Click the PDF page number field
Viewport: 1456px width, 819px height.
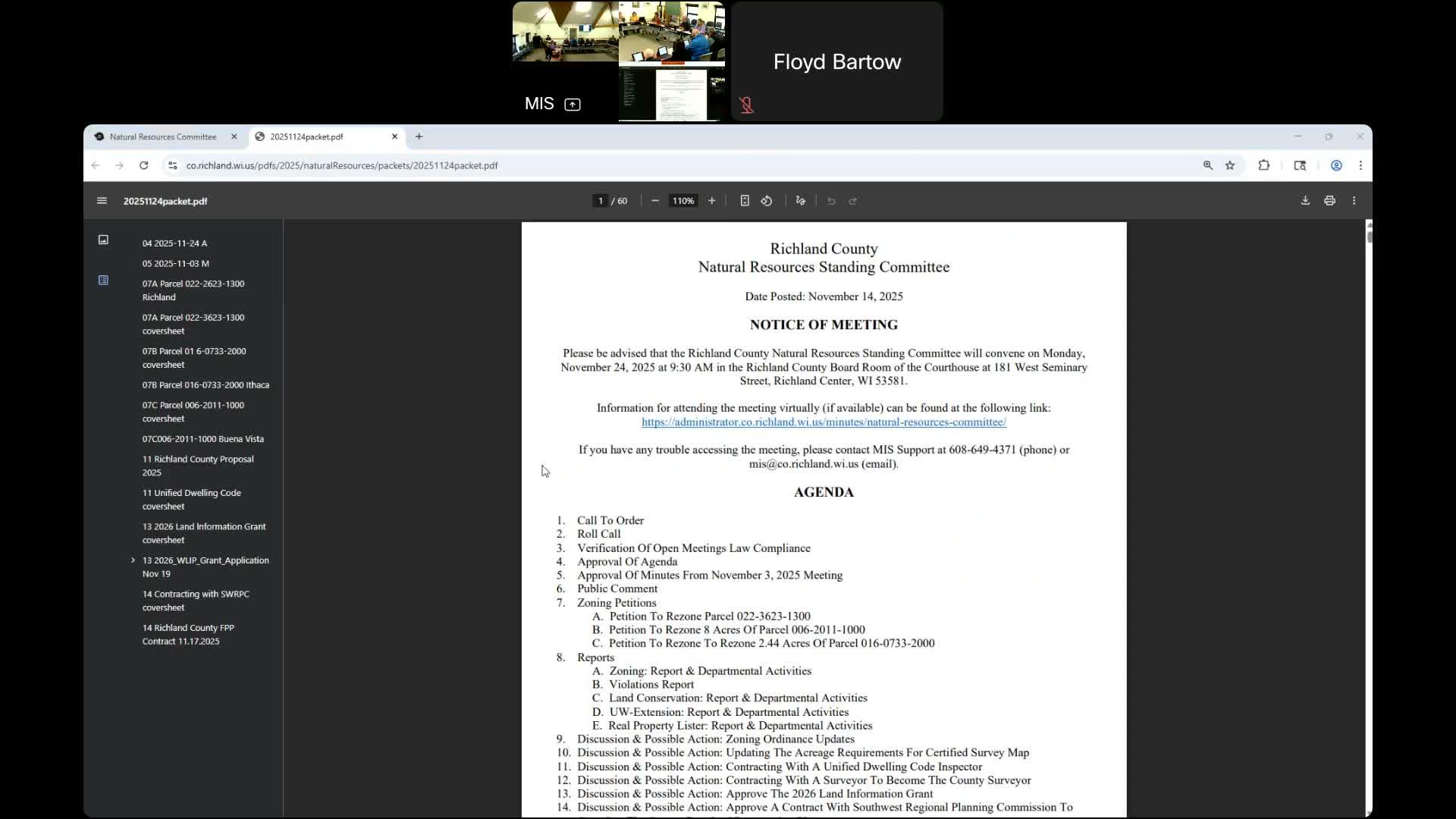pos(600,201)
